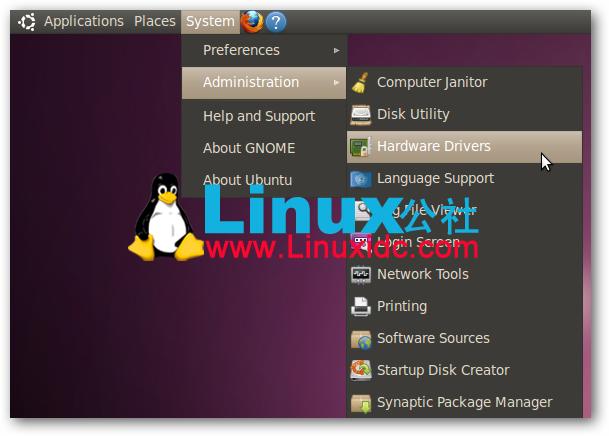Open Software Sources

point(465,339)
